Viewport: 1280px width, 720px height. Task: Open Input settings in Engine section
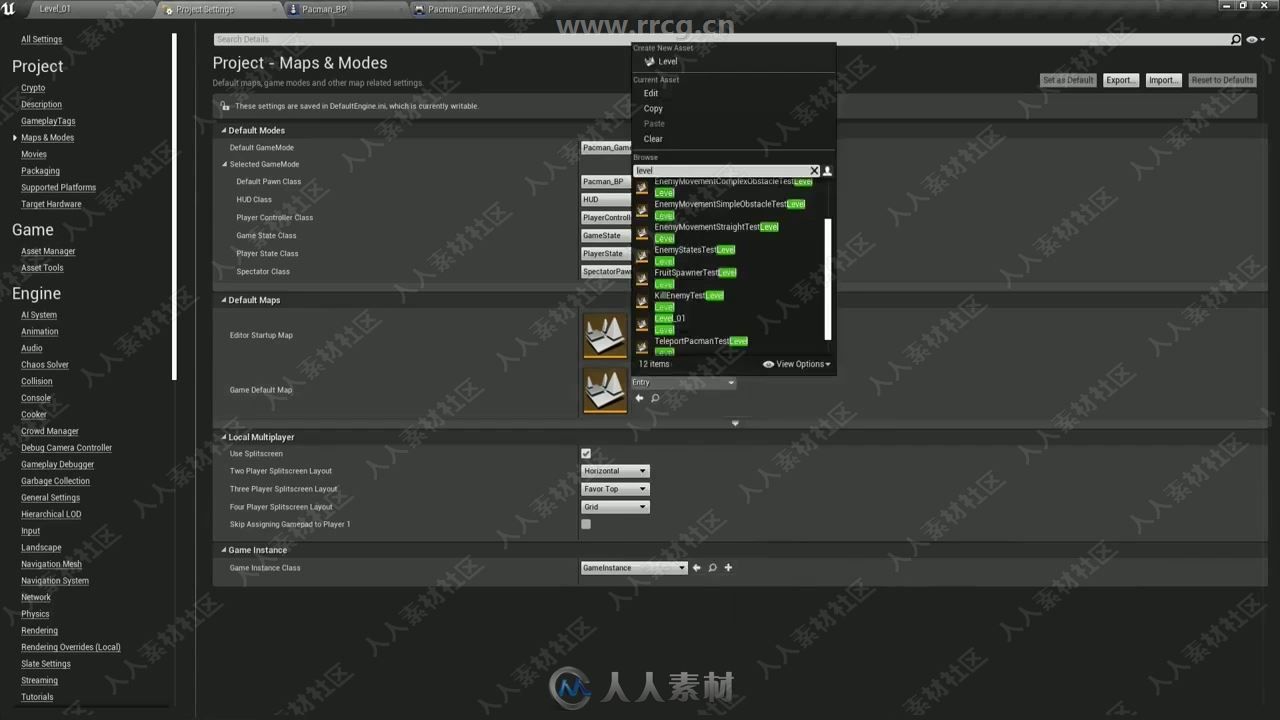[x=30, y=531]
